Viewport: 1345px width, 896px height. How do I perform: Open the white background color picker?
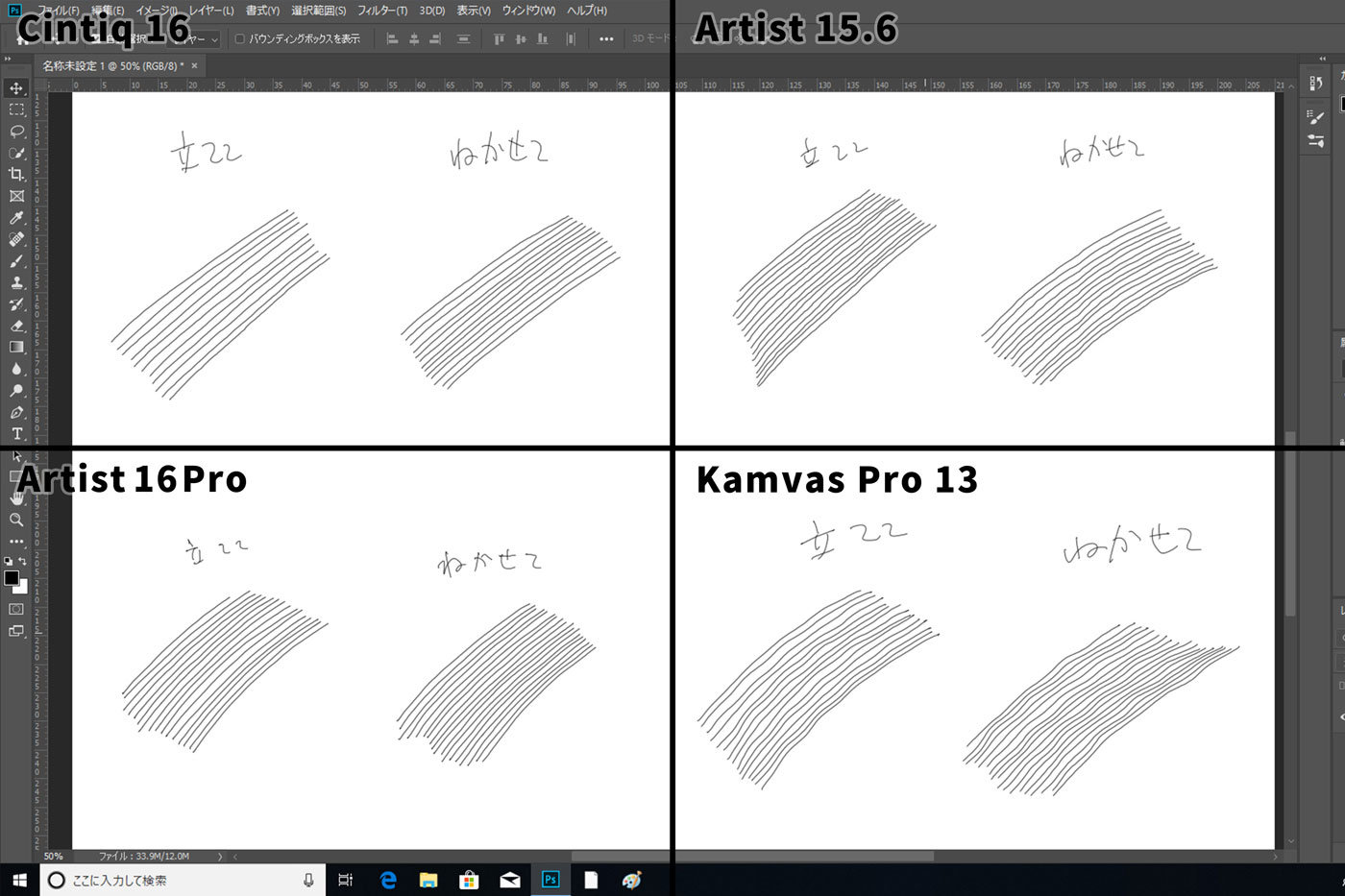point(22,588)
